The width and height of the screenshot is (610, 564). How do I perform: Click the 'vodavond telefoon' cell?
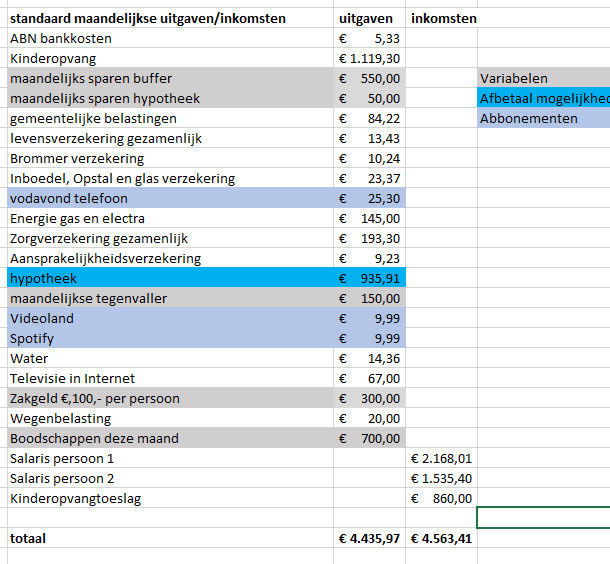[170, 198]
